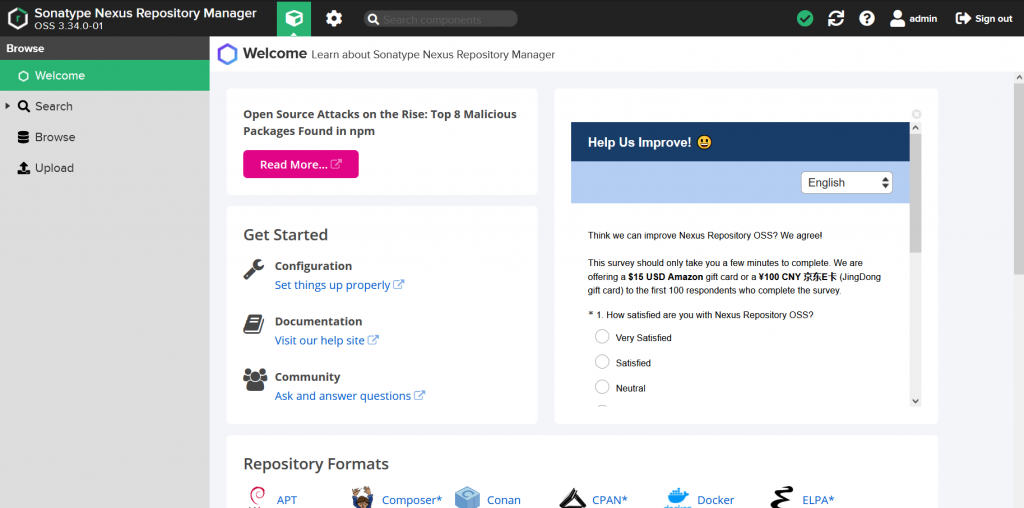Screen dimensions: 1024x508
Task: Click the Get Started heading
Action: [285, 234]
